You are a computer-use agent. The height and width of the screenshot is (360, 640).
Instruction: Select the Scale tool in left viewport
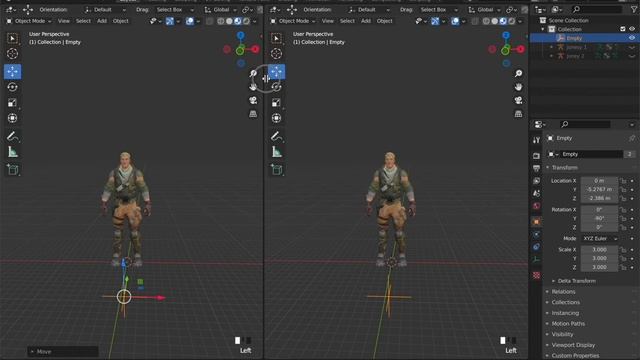[x=13, y=102]
